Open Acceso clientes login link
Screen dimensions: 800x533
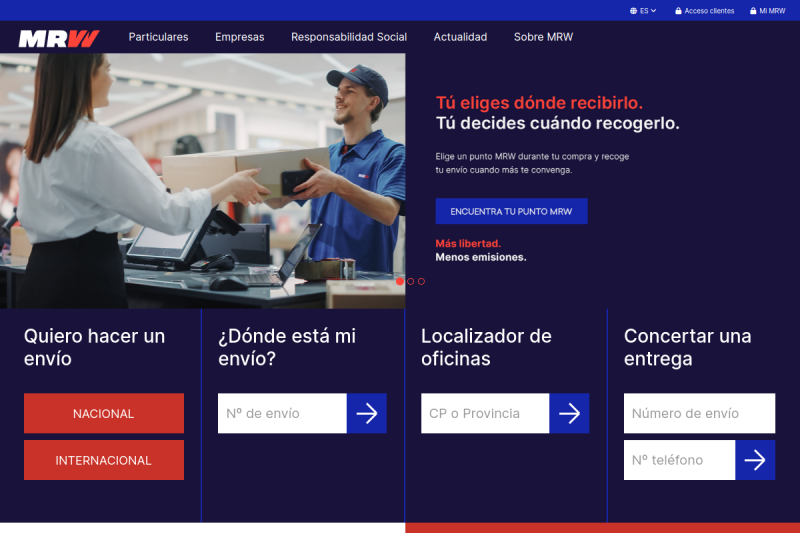(704, 11)
